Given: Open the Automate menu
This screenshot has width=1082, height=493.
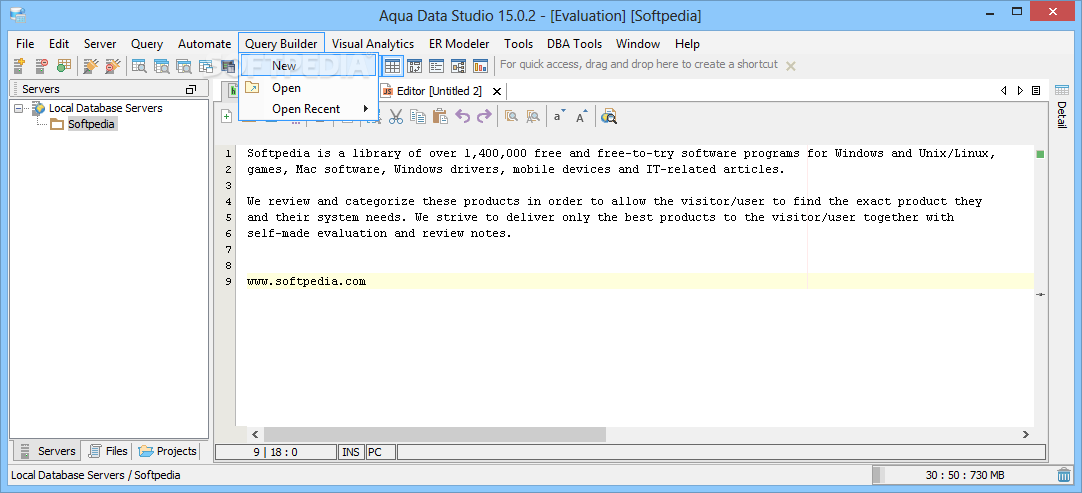Looking at the screenshot, I should (x=204, y=44).
